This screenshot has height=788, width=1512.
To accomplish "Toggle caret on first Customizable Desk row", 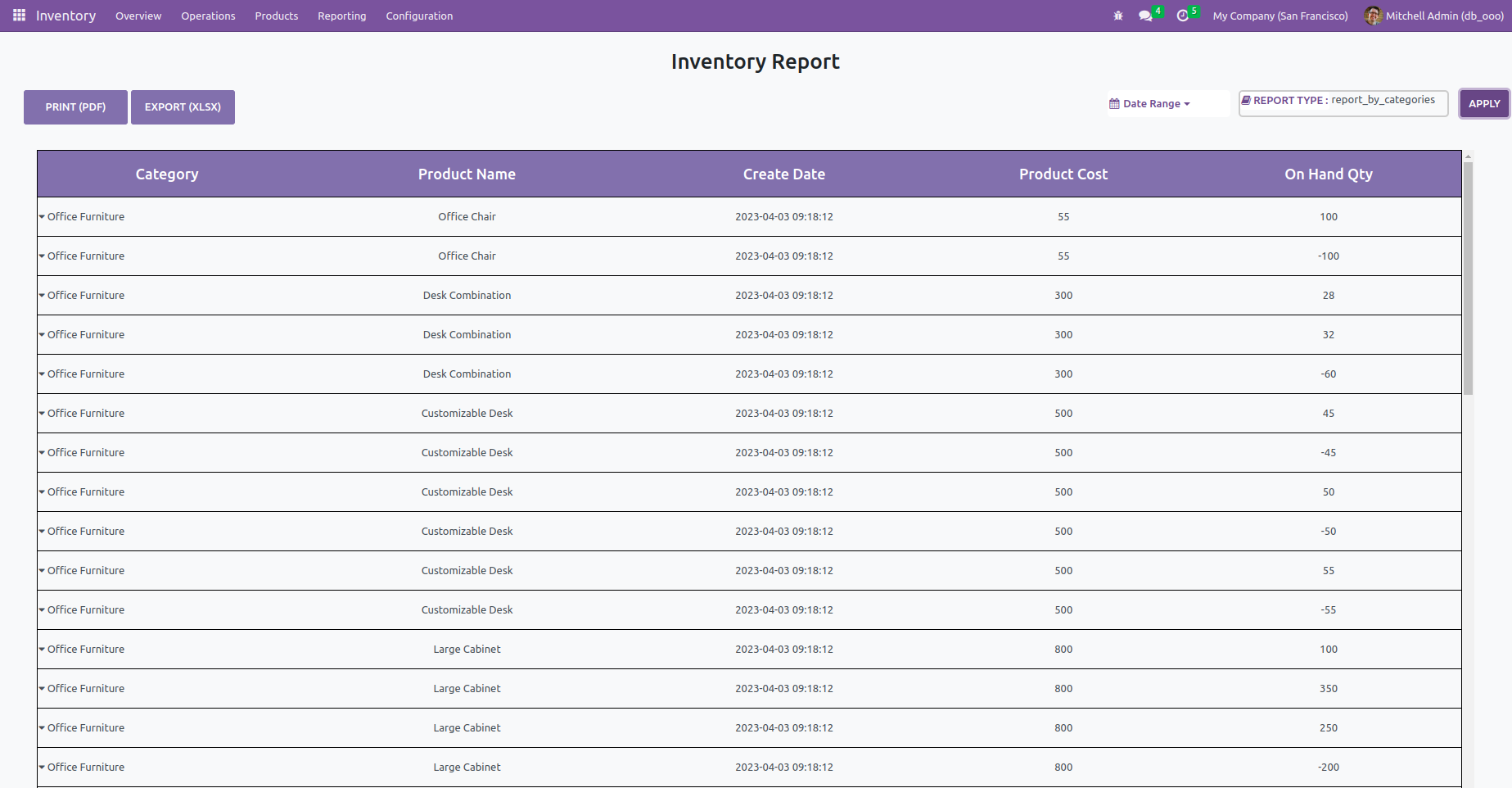I will (x=42, y=414).
